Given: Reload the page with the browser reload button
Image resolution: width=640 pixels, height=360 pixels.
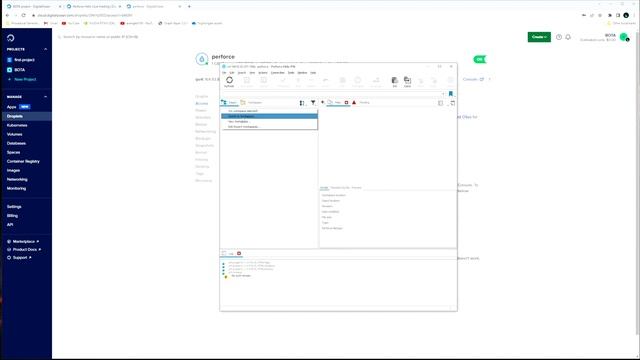Looking at the screenshot, I should pyautogui.click(x=23, y=15).
